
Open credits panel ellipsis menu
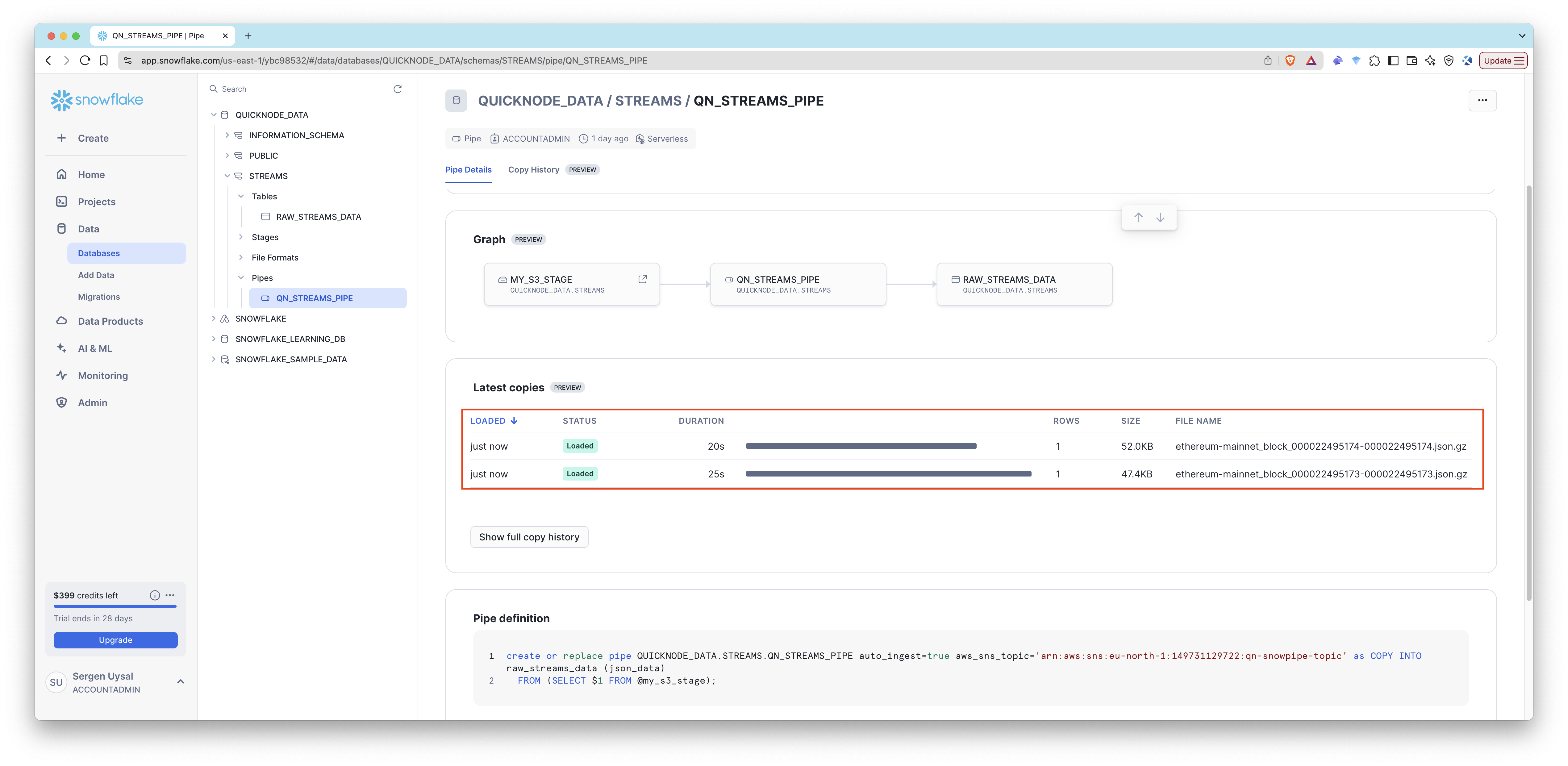(170, 595)
